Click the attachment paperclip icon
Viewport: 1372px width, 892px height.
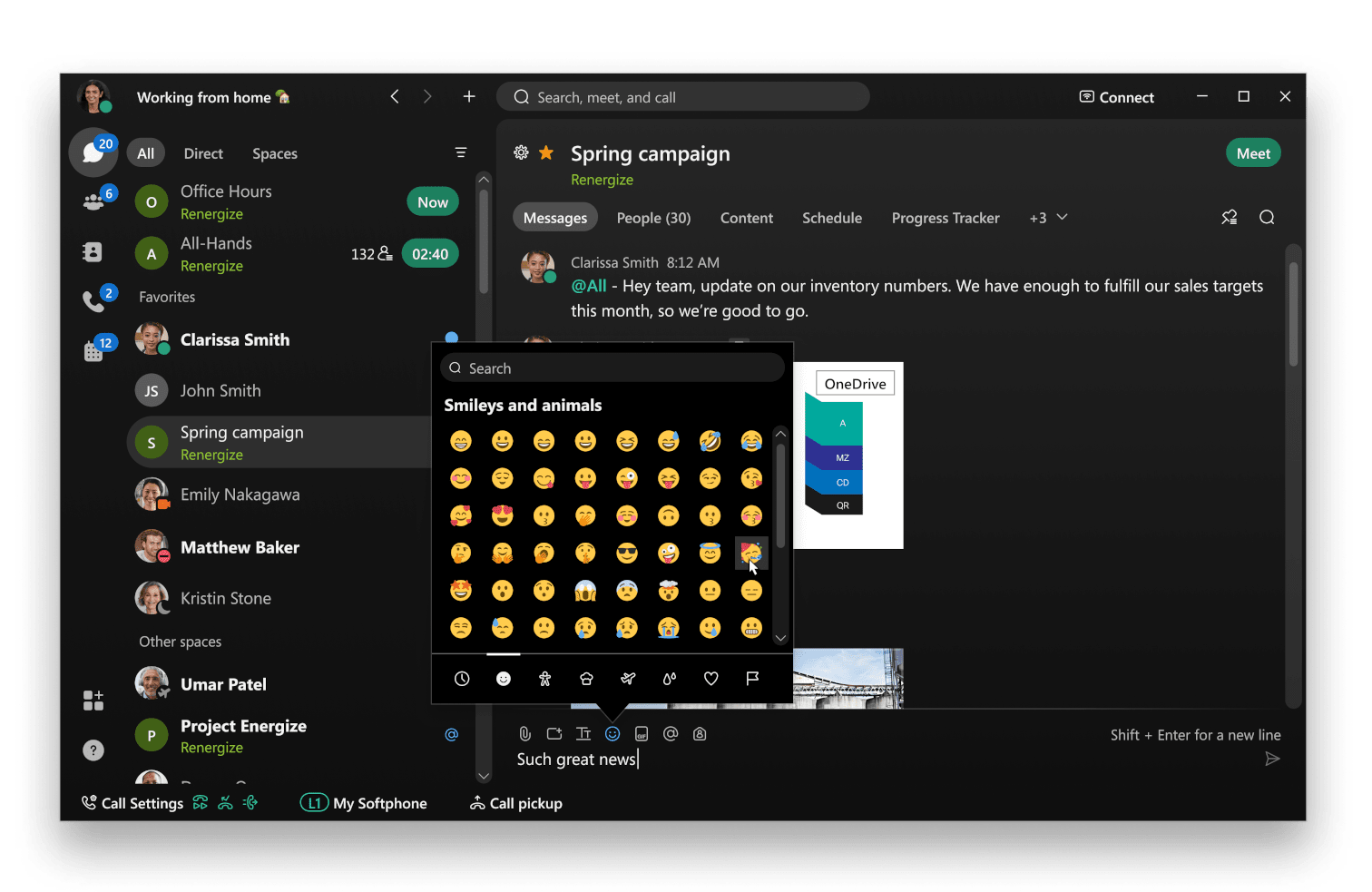(x=524, y=733)
